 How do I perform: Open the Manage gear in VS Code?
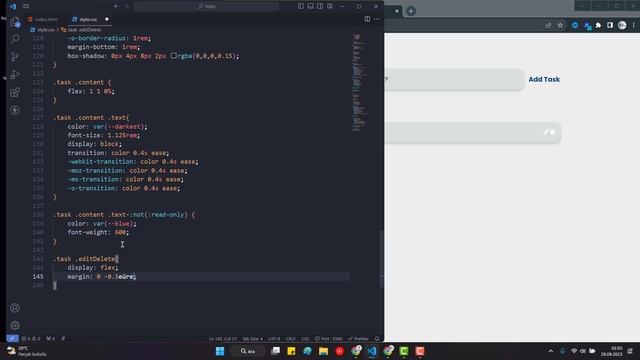coord(15,325)
